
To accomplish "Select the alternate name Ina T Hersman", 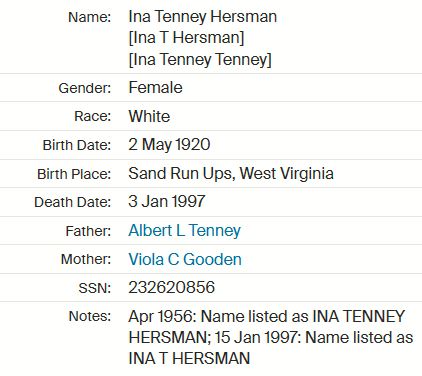I will [186, 38].
